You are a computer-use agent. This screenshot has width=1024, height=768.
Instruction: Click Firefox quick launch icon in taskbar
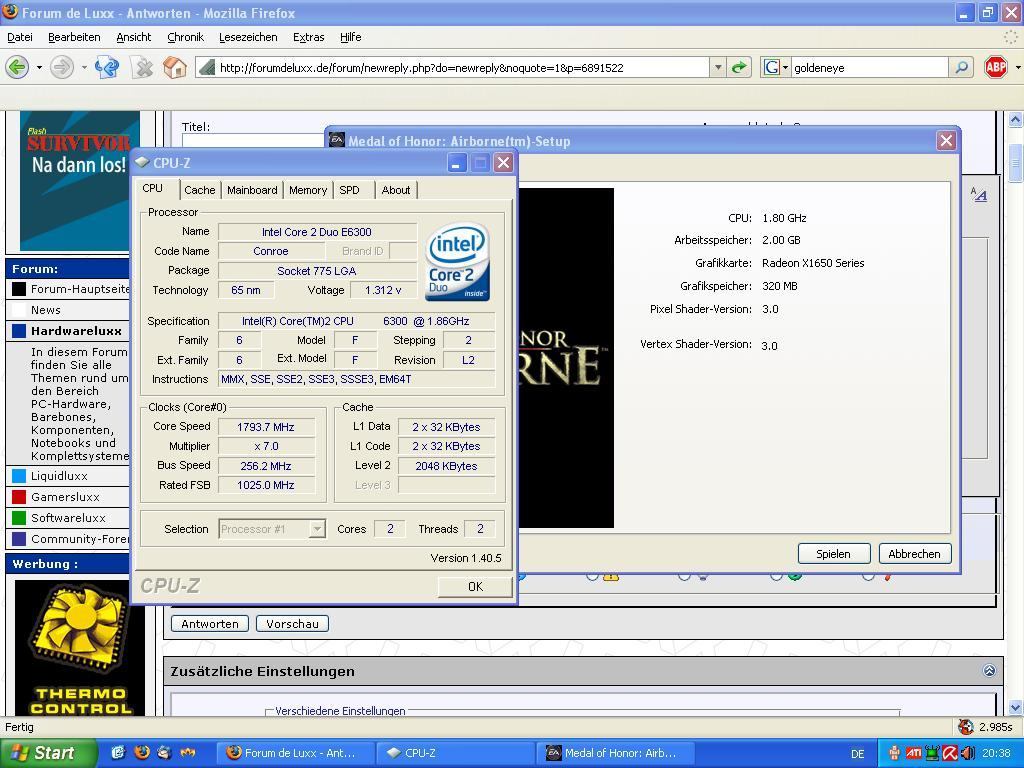coord(142,752)
